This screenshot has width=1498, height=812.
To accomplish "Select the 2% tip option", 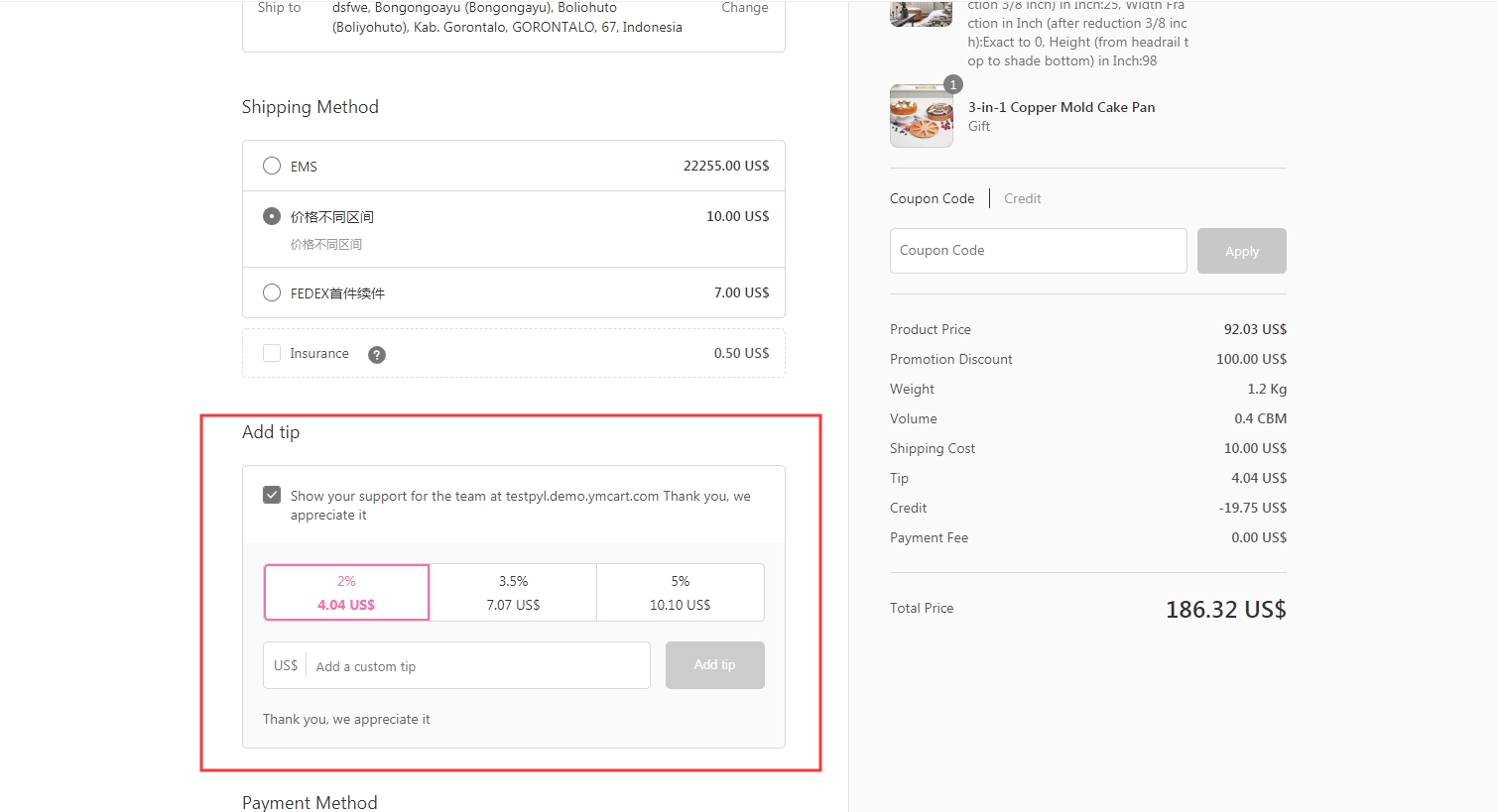I will pyautogui.click(x=346, y=592).
